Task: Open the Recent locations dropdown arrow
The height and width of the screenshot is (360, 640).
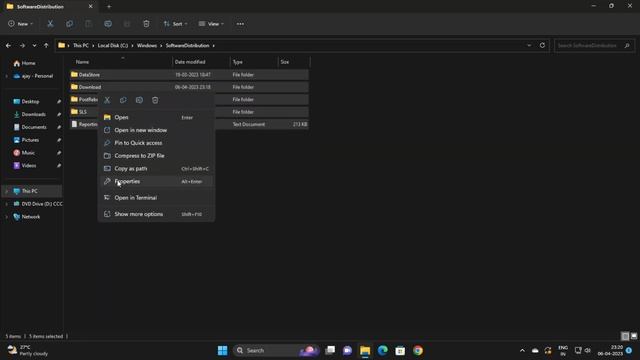Action: click(x=34, y=45)
